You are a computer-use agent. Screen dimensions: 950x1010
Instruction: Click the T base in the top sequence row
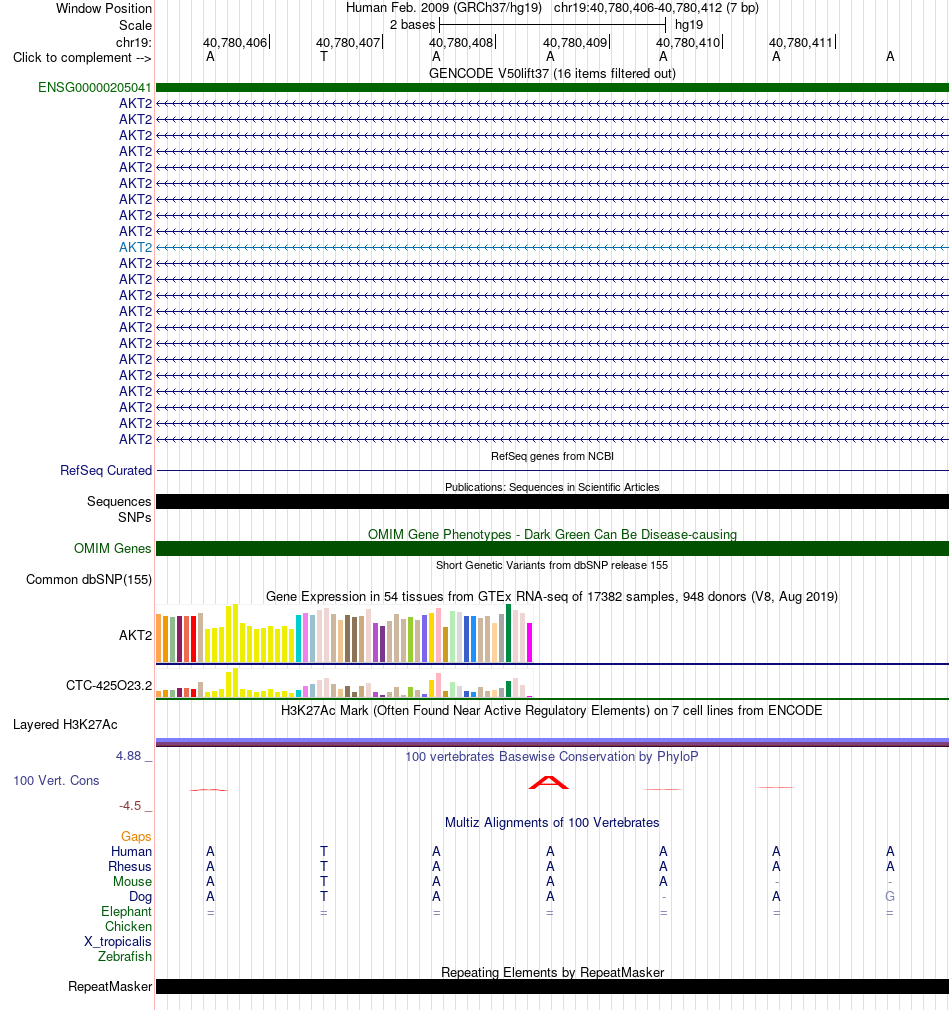pyautogui.click(x=323, y=57)
